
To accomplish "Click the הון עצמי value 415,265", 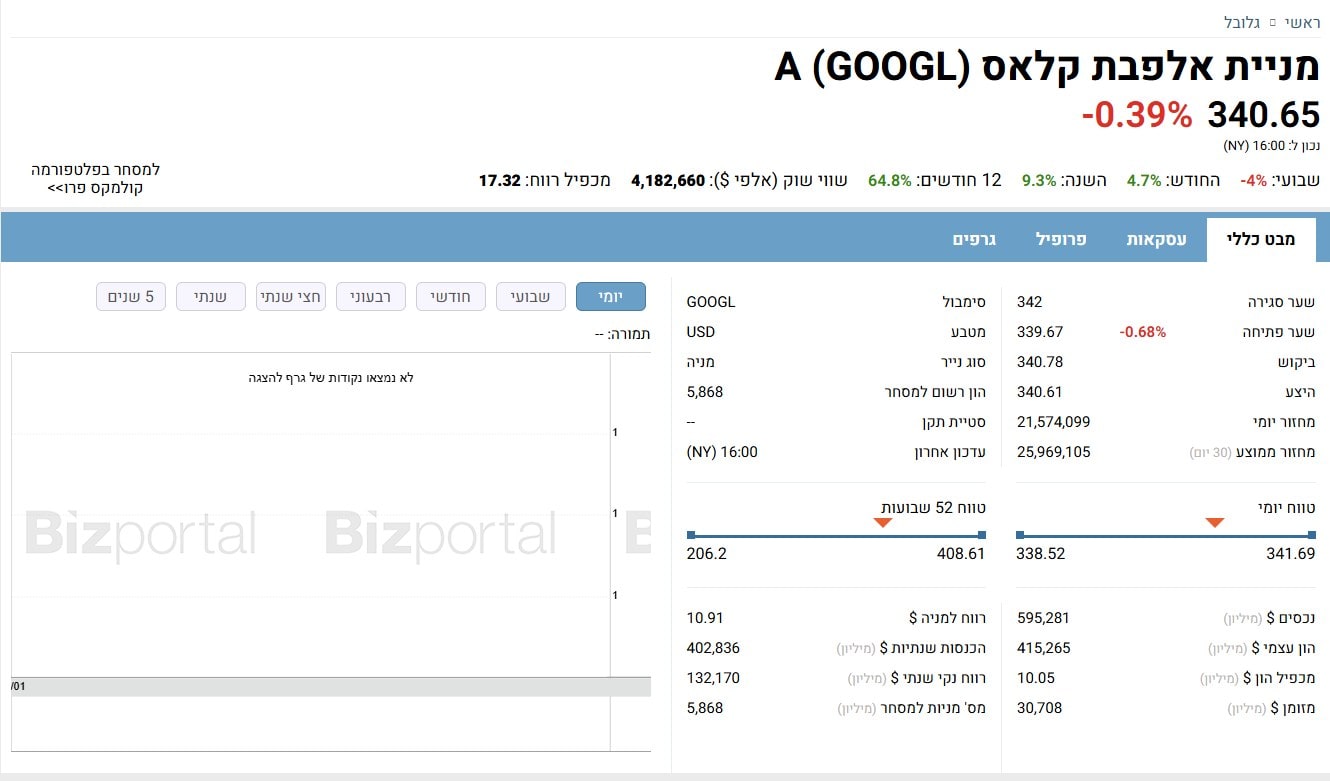I will 1043,648.
